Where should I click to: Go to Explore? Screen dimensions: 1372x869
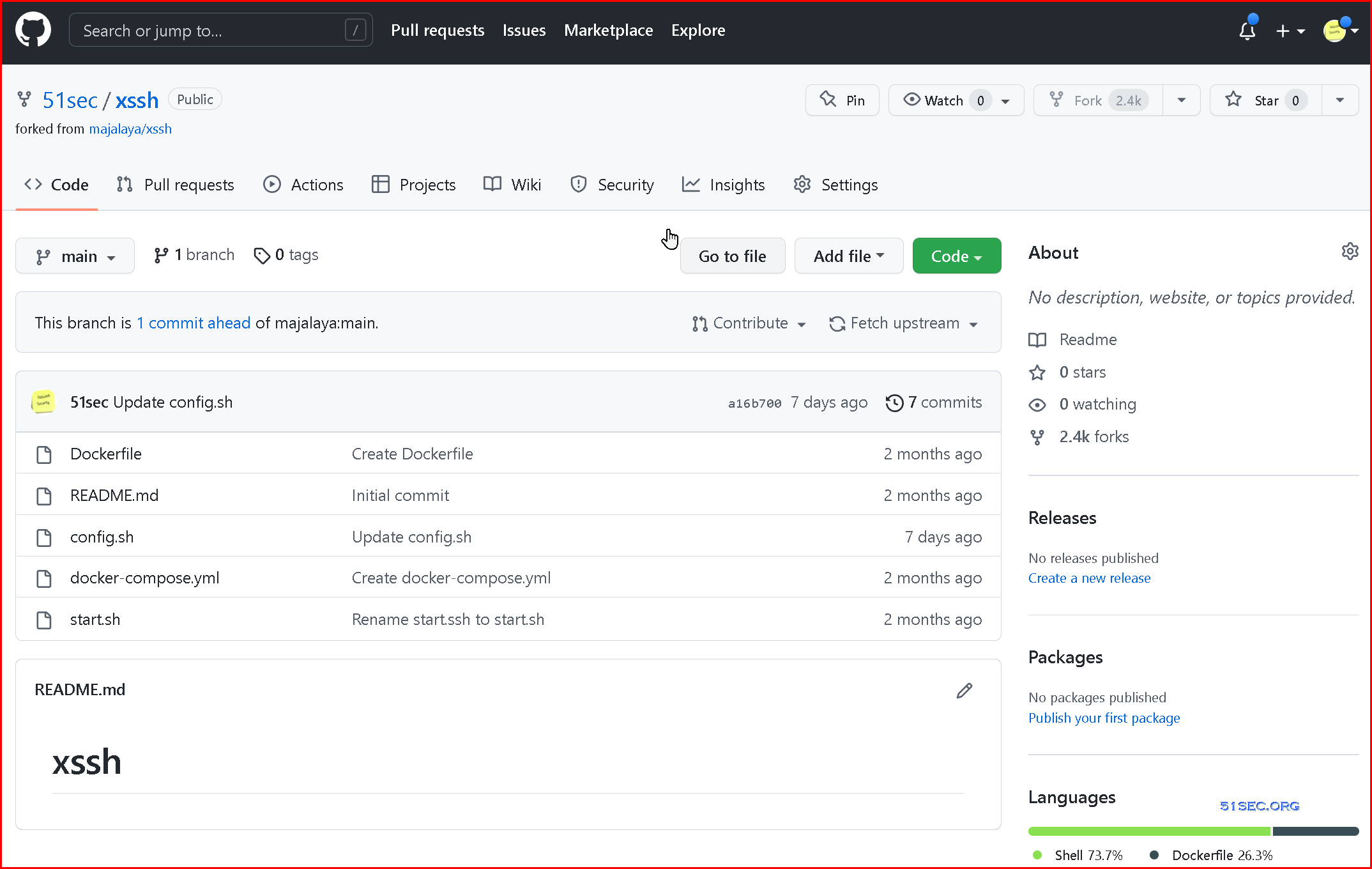698,30
